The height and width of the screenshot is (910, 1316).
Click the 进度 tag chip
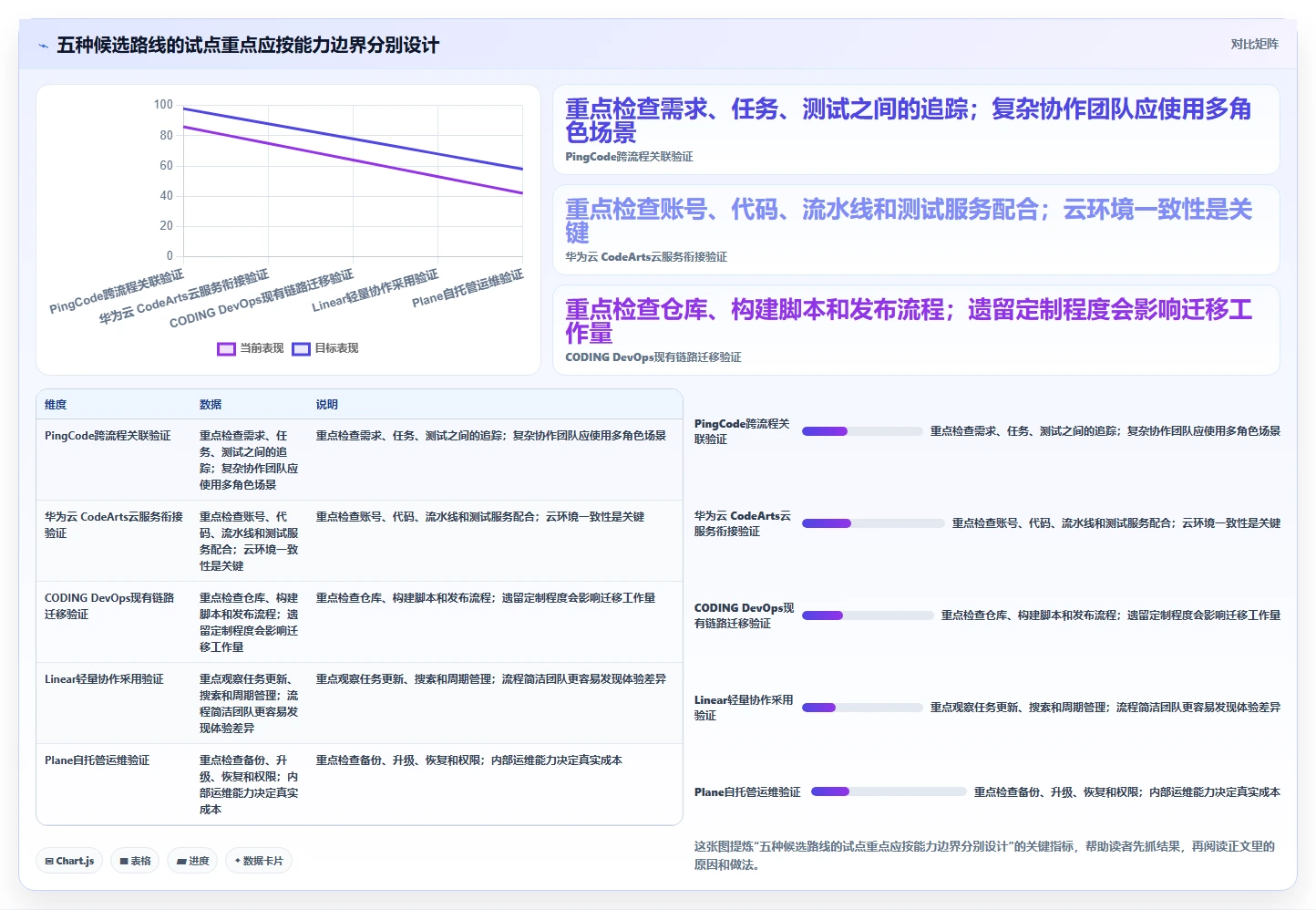tap(192, 861)
